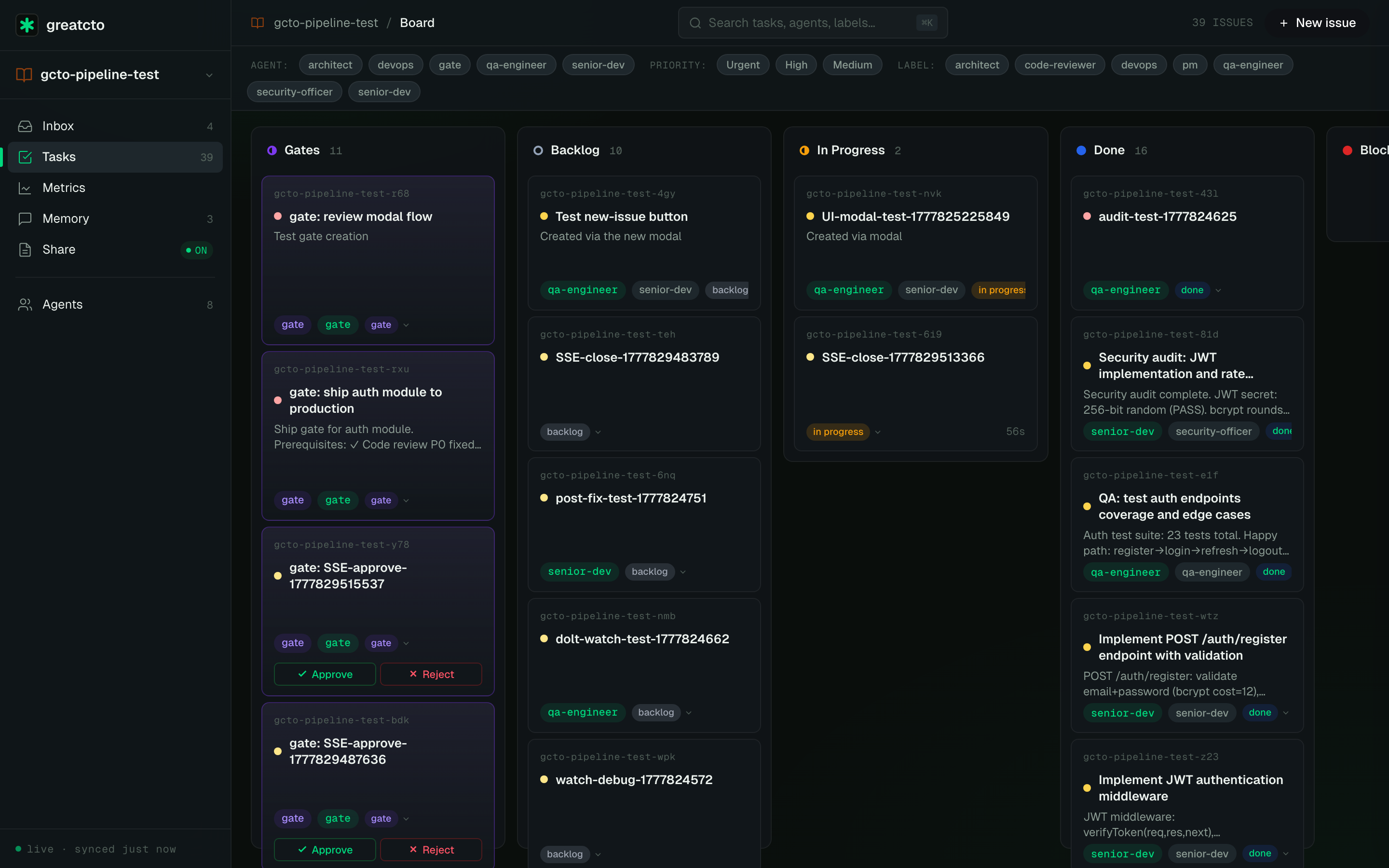Go to Tasks in the sidebar

point(115,157)
